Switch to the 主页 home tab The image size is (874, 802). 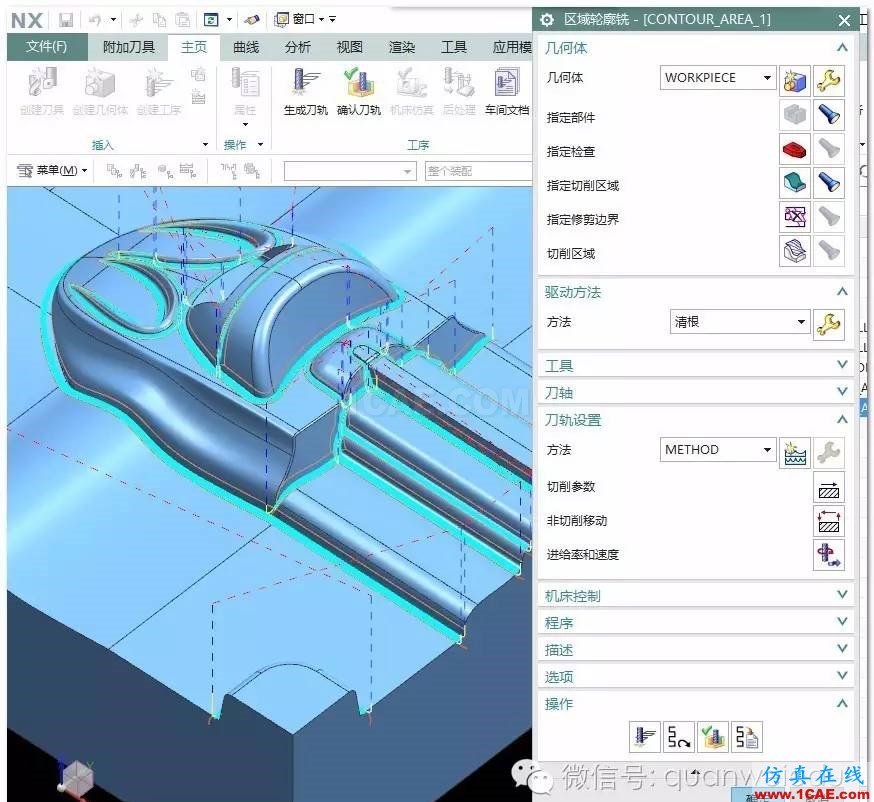(x=194, y=47)
